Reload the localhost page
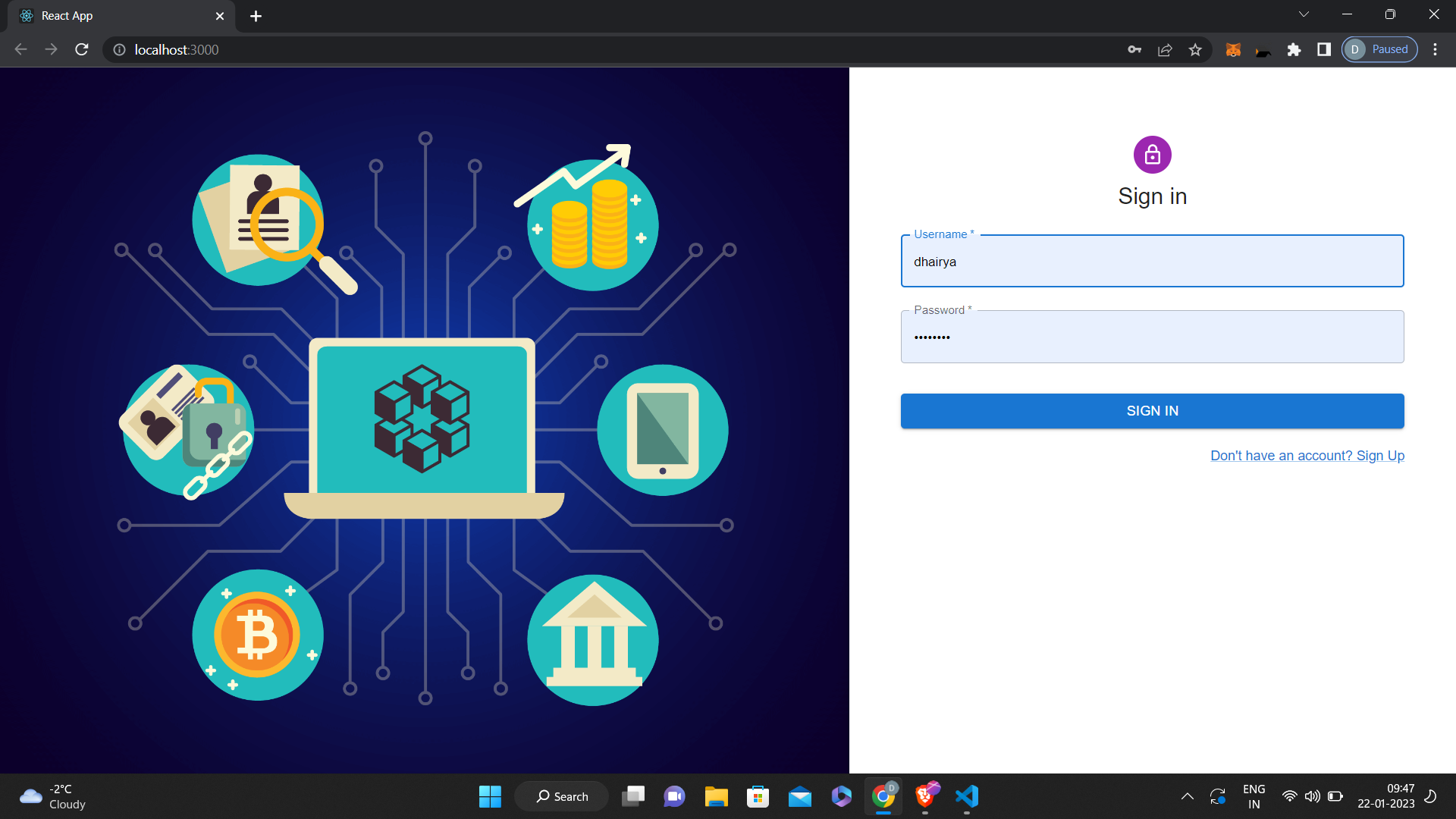Image resolution: width=1456 pixels, height=819 pixels. [x=82, y=50]
